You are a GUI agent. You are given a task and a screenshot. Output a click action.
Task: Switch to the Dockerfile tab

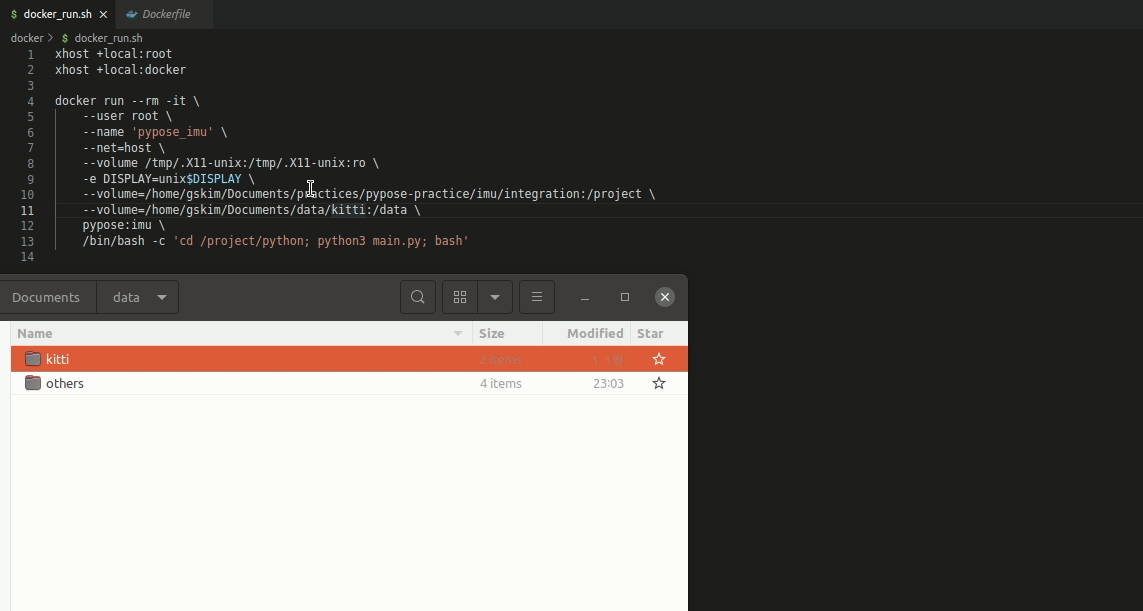pos(165,14)
